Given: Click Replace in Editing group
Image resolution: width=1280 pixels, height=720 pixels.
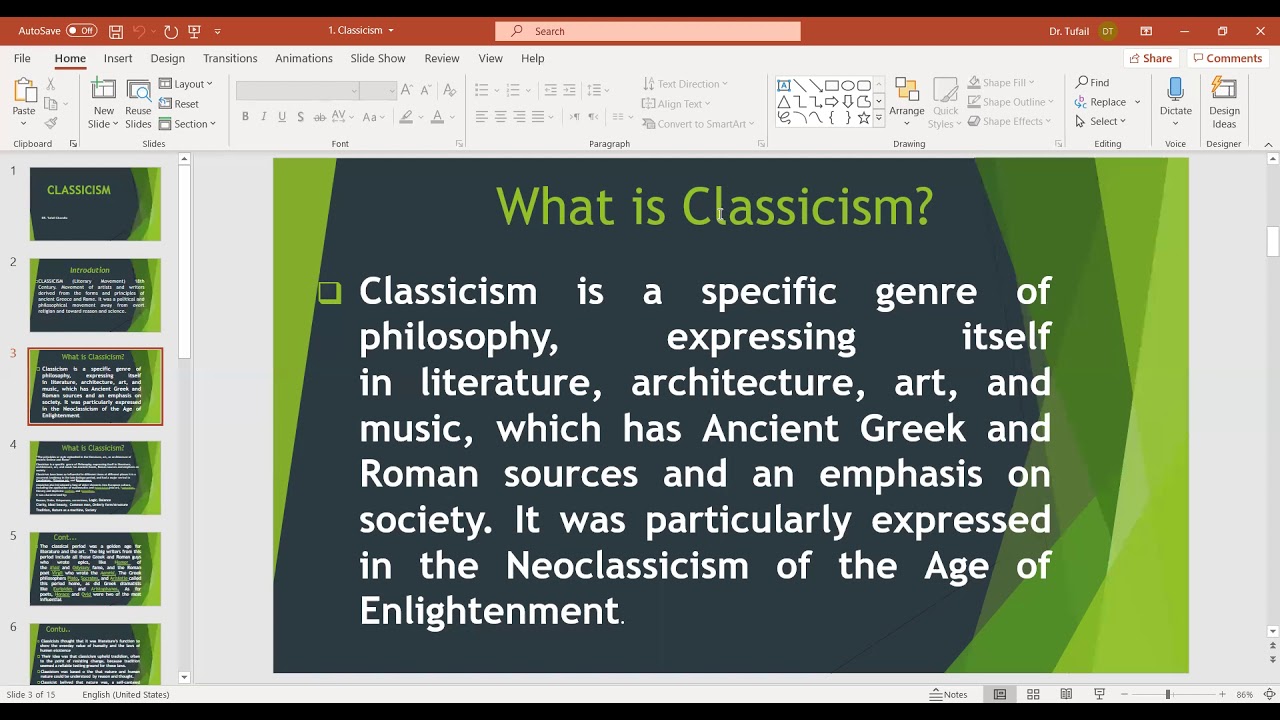Looking at the screenshot, I should tap(1107, 102).
